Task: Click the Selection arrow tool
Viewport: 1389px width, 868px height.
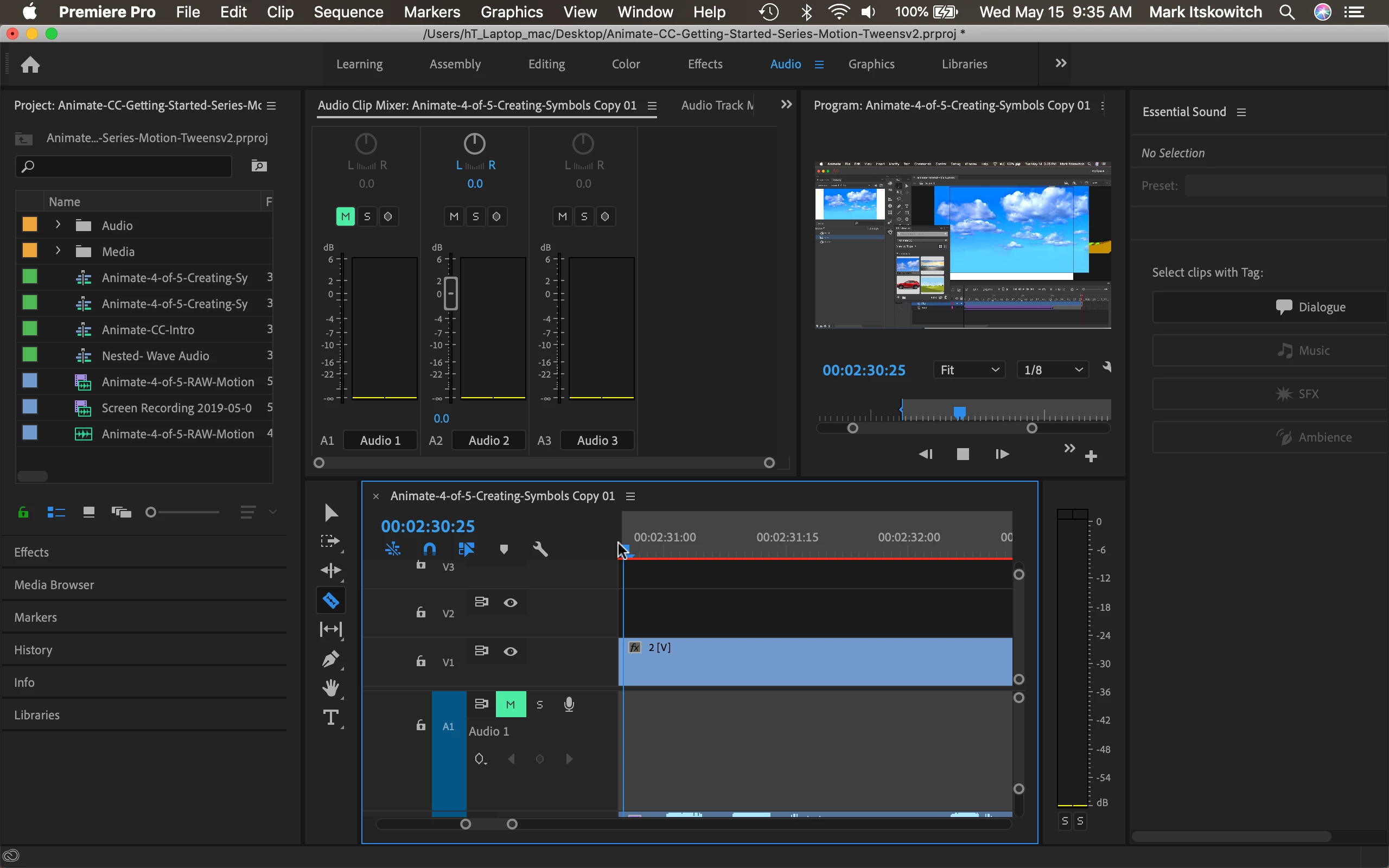Action: (330, 513)
